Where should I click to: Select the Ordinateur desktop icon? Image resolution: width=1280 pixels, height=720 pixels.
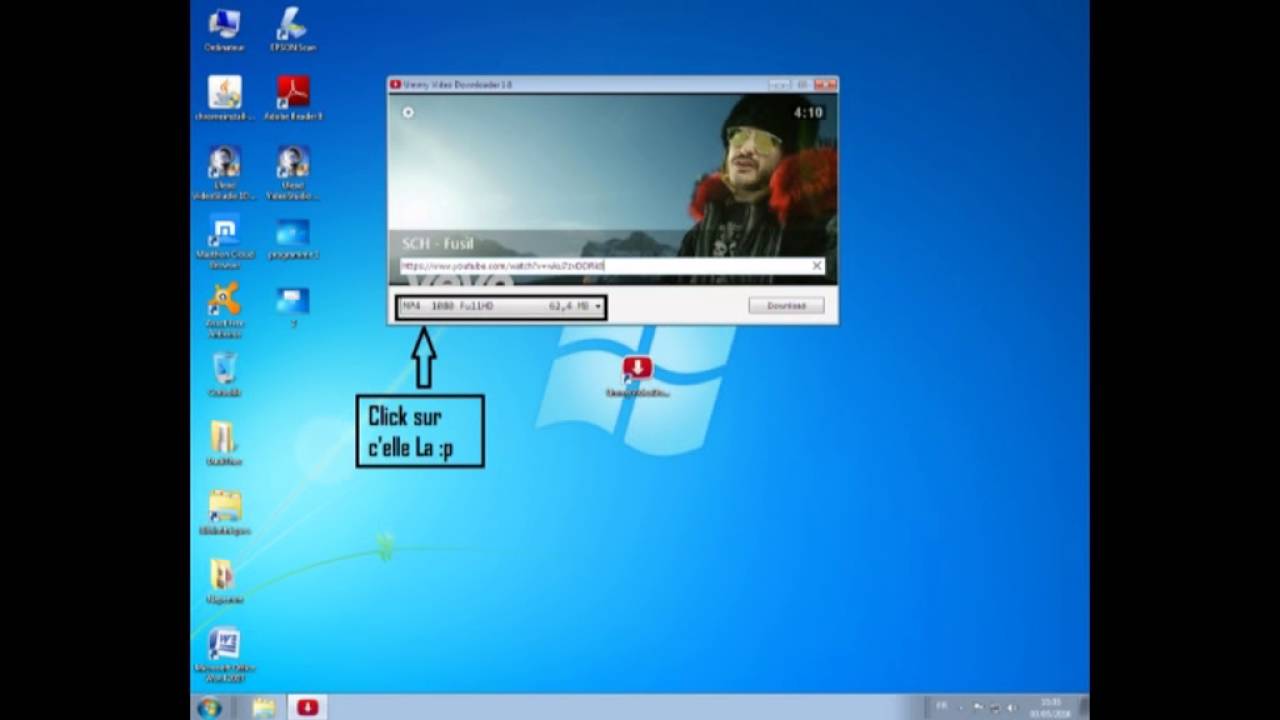point(224,30)
